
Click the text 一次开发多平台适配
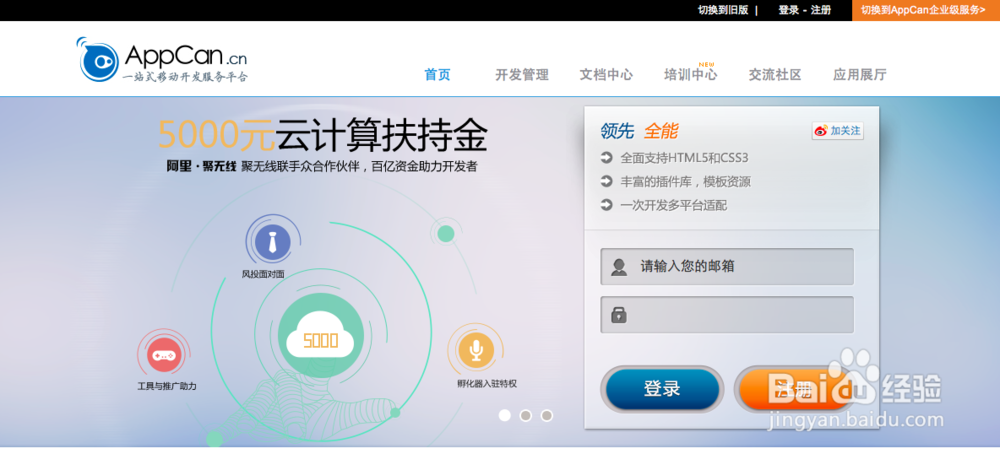pyautogui.click(x=673, y=205)
